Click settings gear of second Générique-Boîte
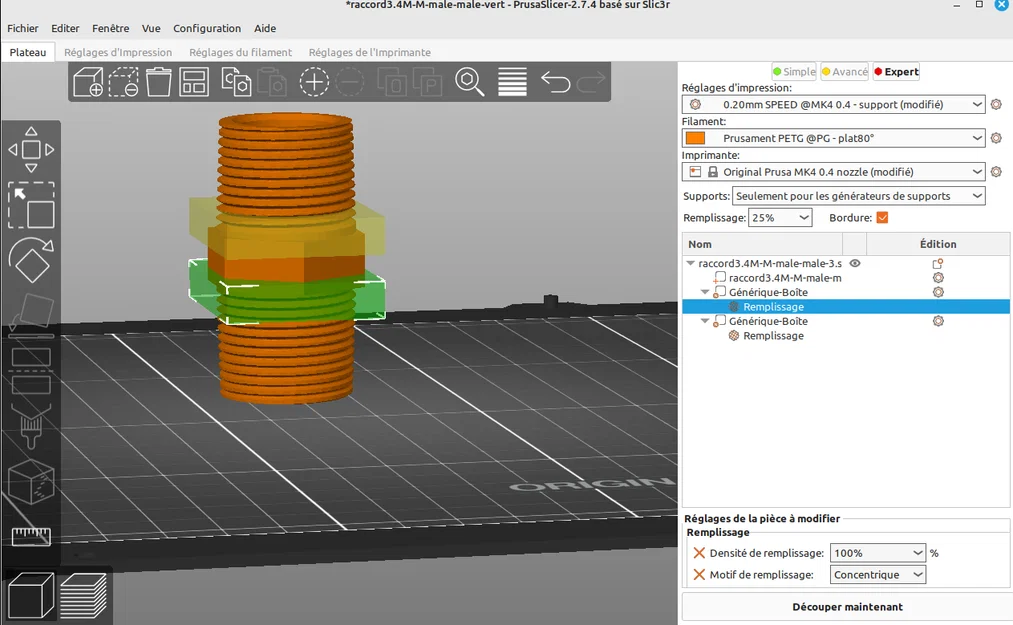The width and height of the screenshot is (1013, 625). (938, 321)
